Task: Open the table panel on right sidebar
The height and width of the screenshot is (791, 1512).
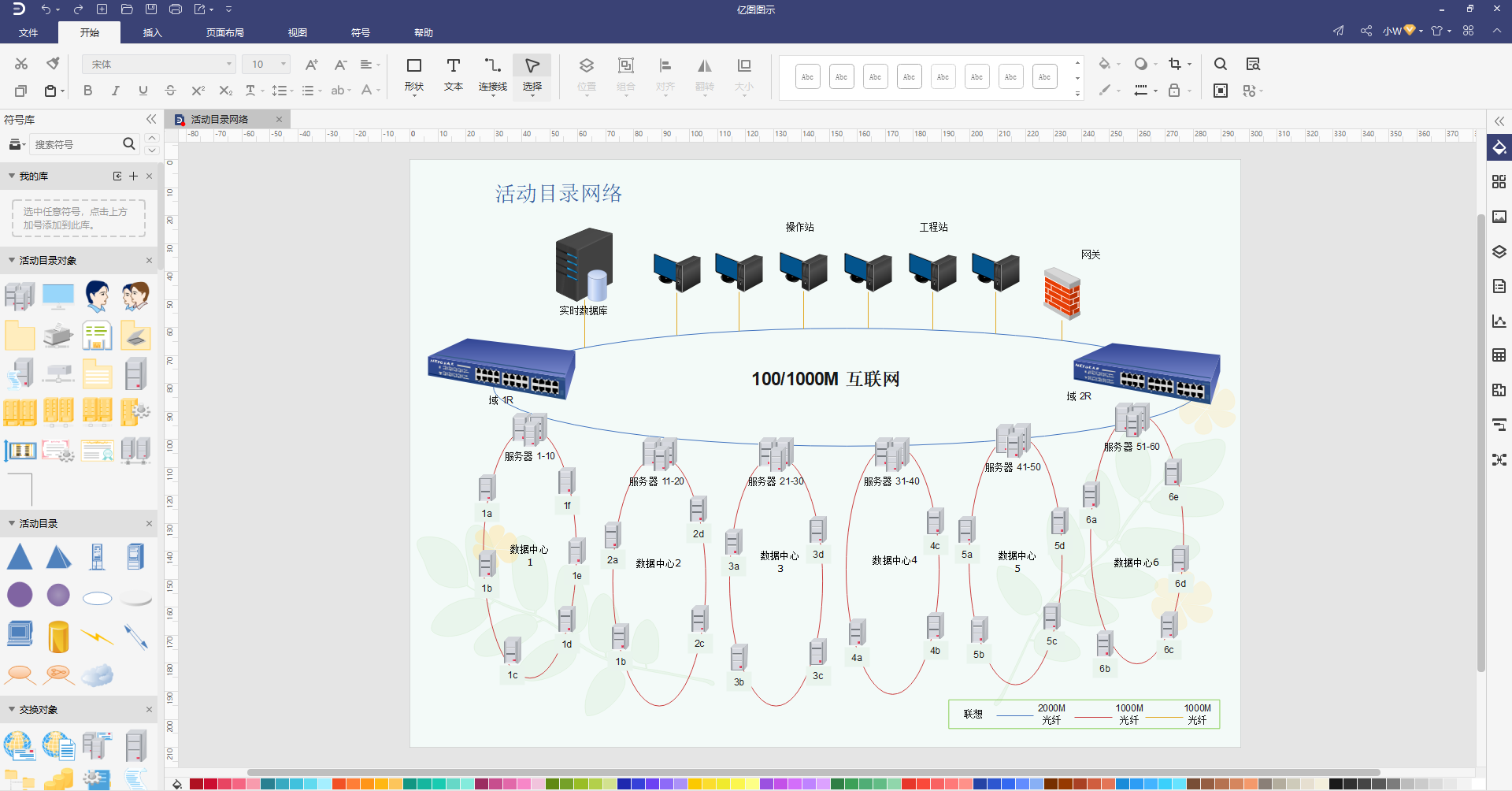Action: (1499, 355)
